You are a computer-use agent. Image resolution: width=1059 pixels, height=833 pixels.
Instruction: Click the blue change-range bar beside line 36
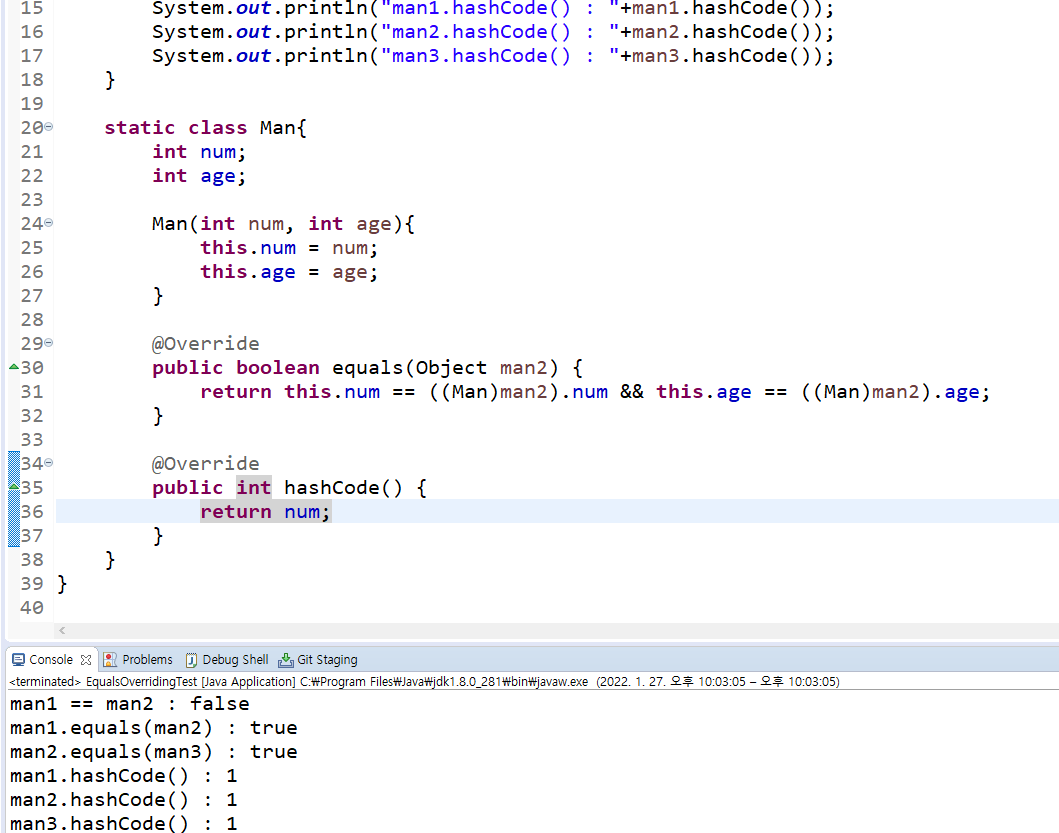[14, 511]
